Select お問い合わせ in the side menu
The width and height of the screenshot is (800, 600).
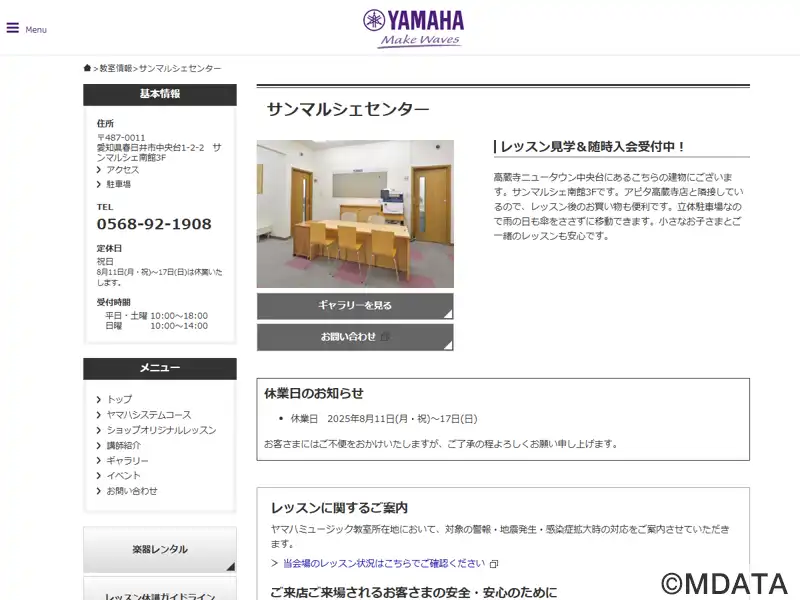pyautogui.click(x=132, y=491)
